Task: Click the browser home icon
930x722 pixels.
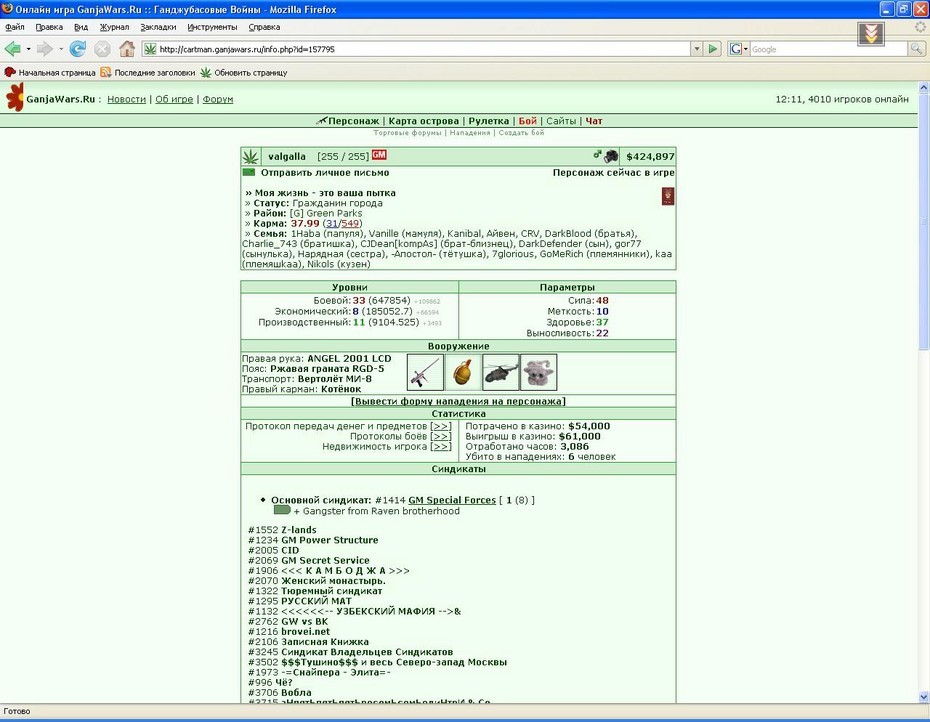Action: pos(127,49)
